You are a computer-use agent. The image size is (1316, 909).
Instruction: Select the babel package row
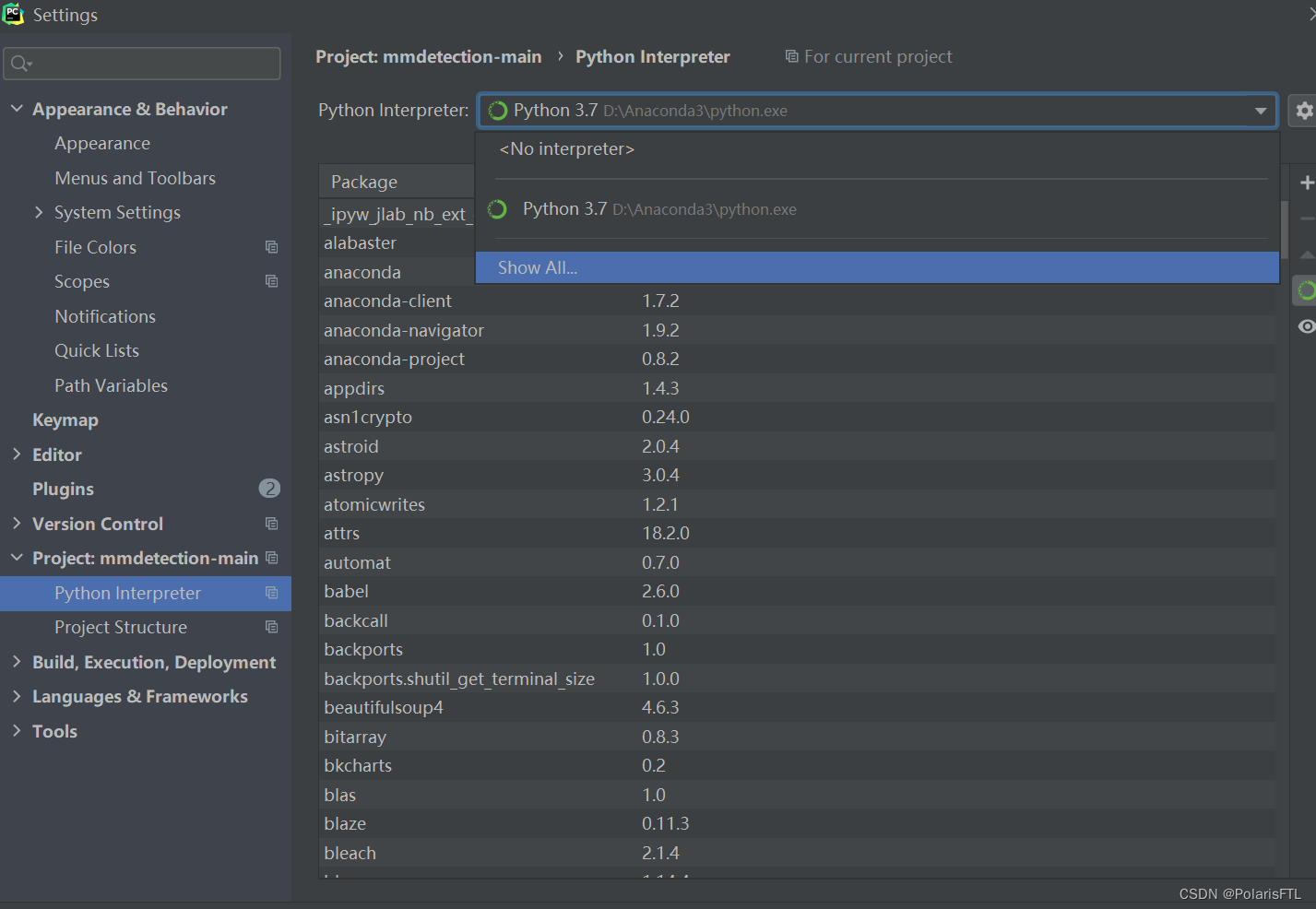pos(798,591)
